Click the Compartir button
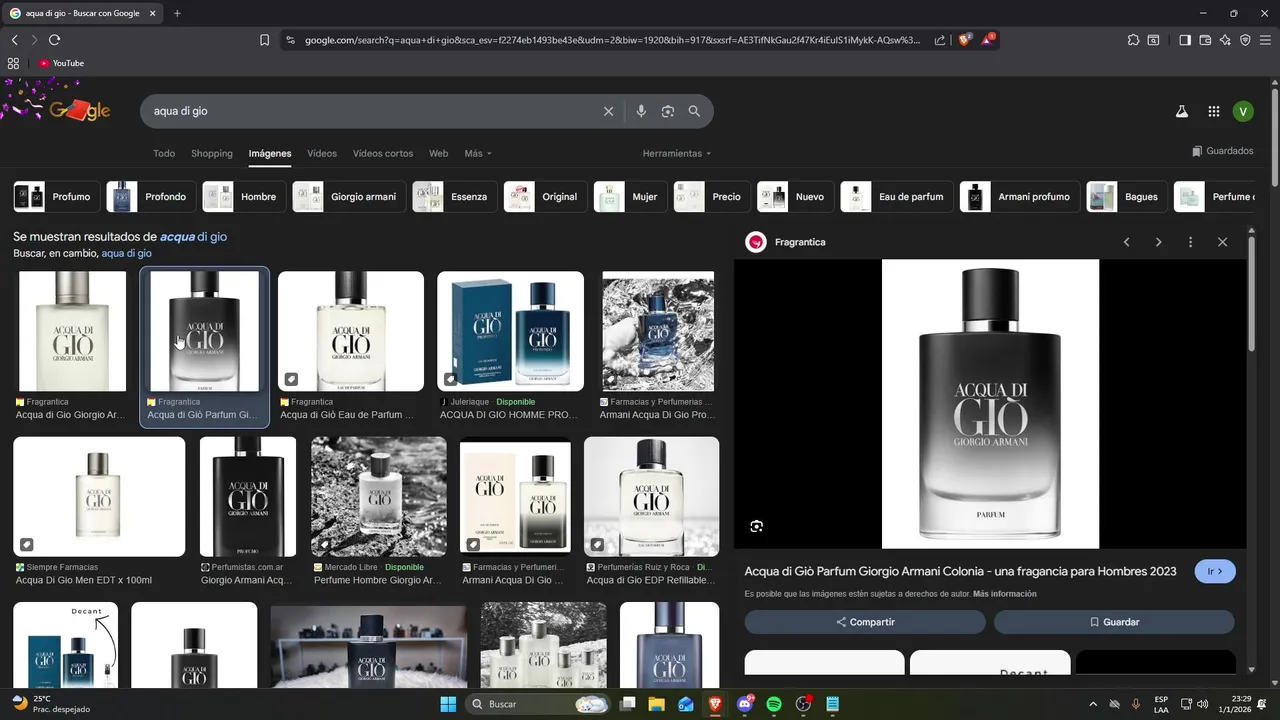Viewport: 1280px width, 720px height. point(865,622)
